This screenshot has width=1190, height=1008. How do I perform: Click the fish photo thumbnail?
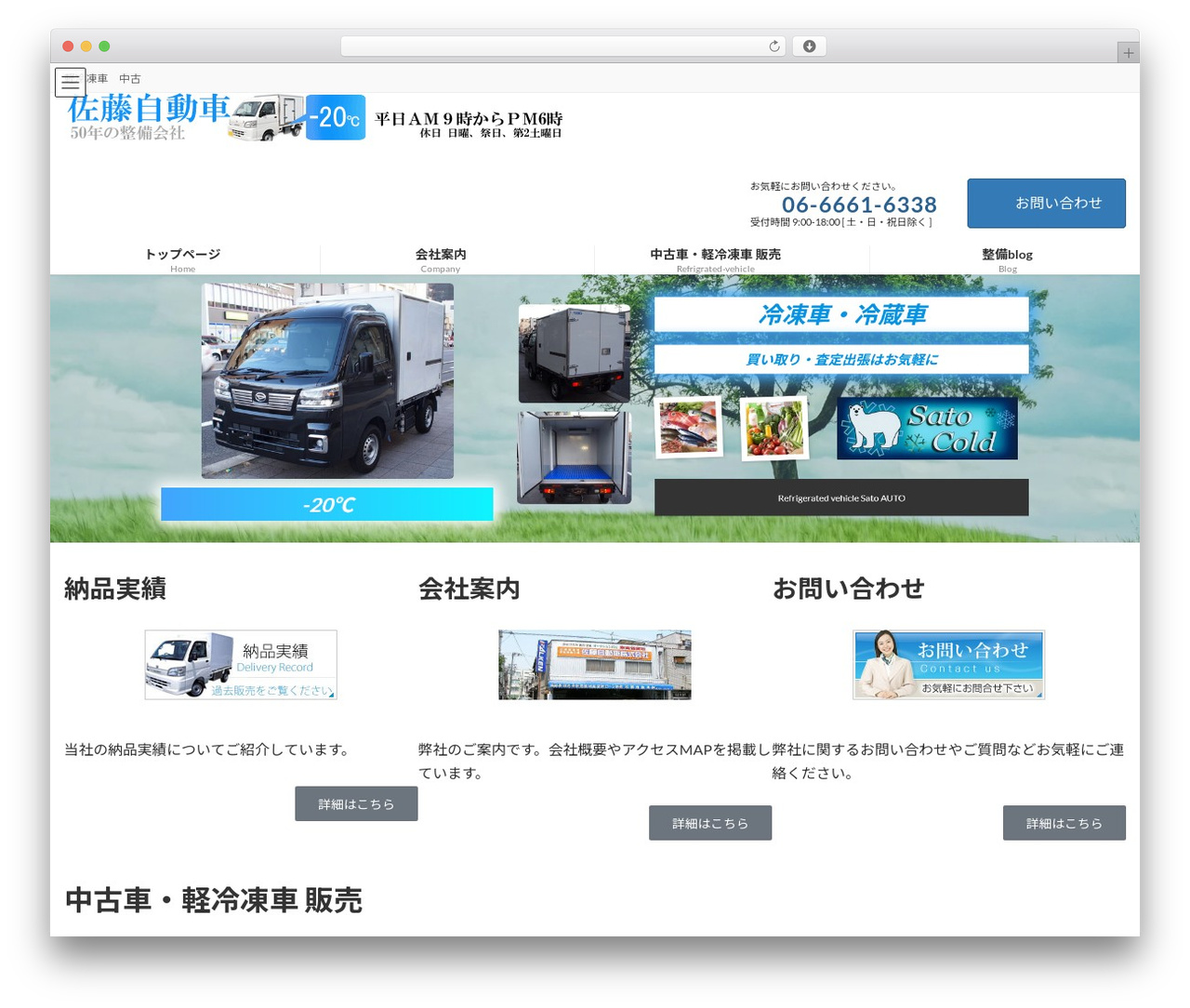pos(689,428)
